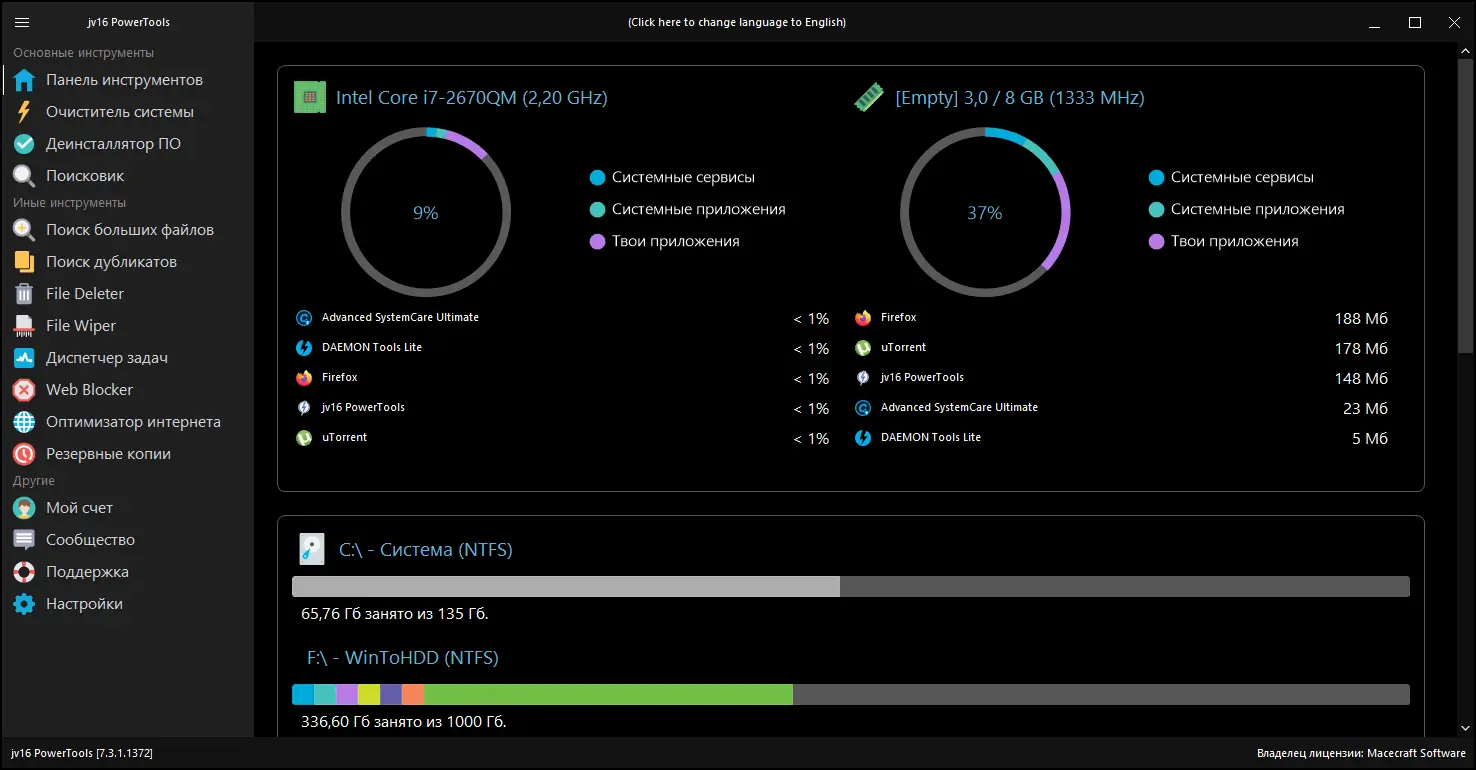Viewport: 1476px width, 770px height.
Task: Click the purple Твои приложения dot in CPU legend
Action: [x=598, y=242]
